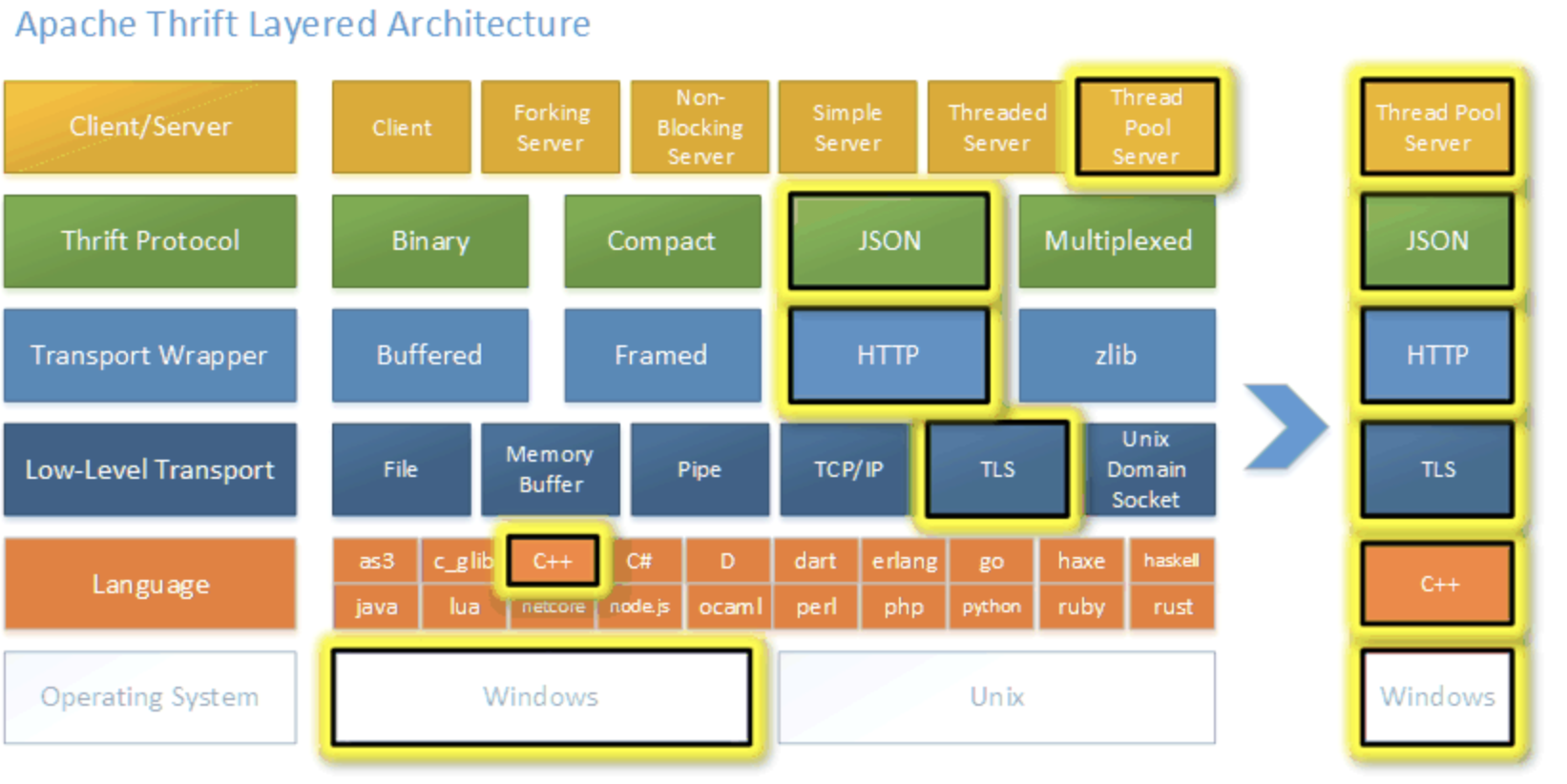Select the Threaded Server box

coord(996,127)
